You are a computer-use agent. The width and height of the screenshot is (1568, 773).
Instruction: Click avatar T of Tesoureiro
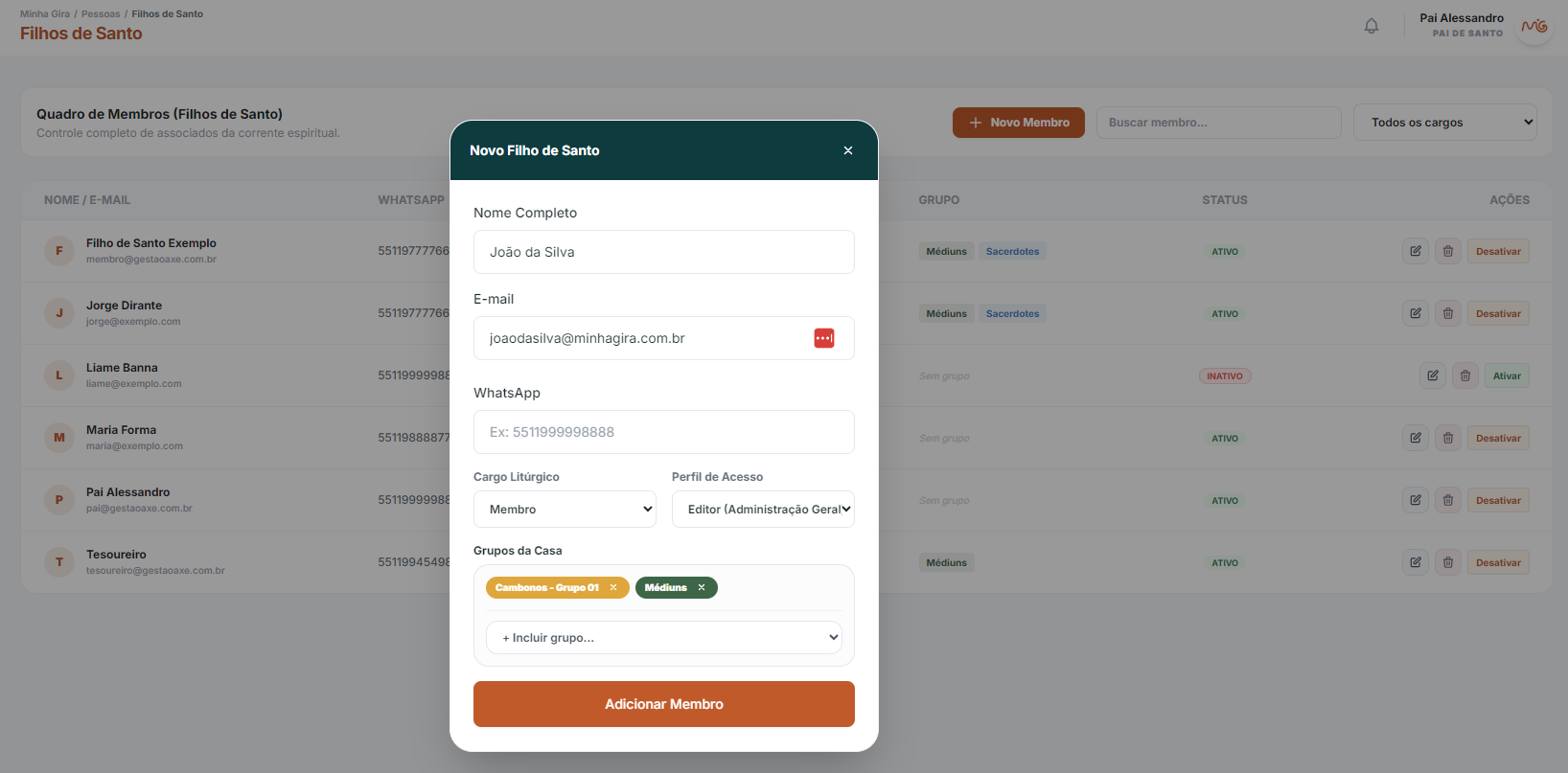(59, 562)
